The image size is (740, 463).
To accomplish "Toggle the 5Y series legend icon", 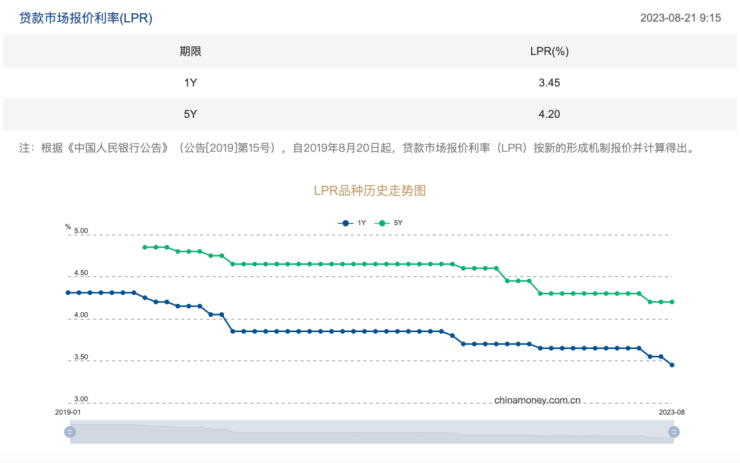I will click(382, 222).
